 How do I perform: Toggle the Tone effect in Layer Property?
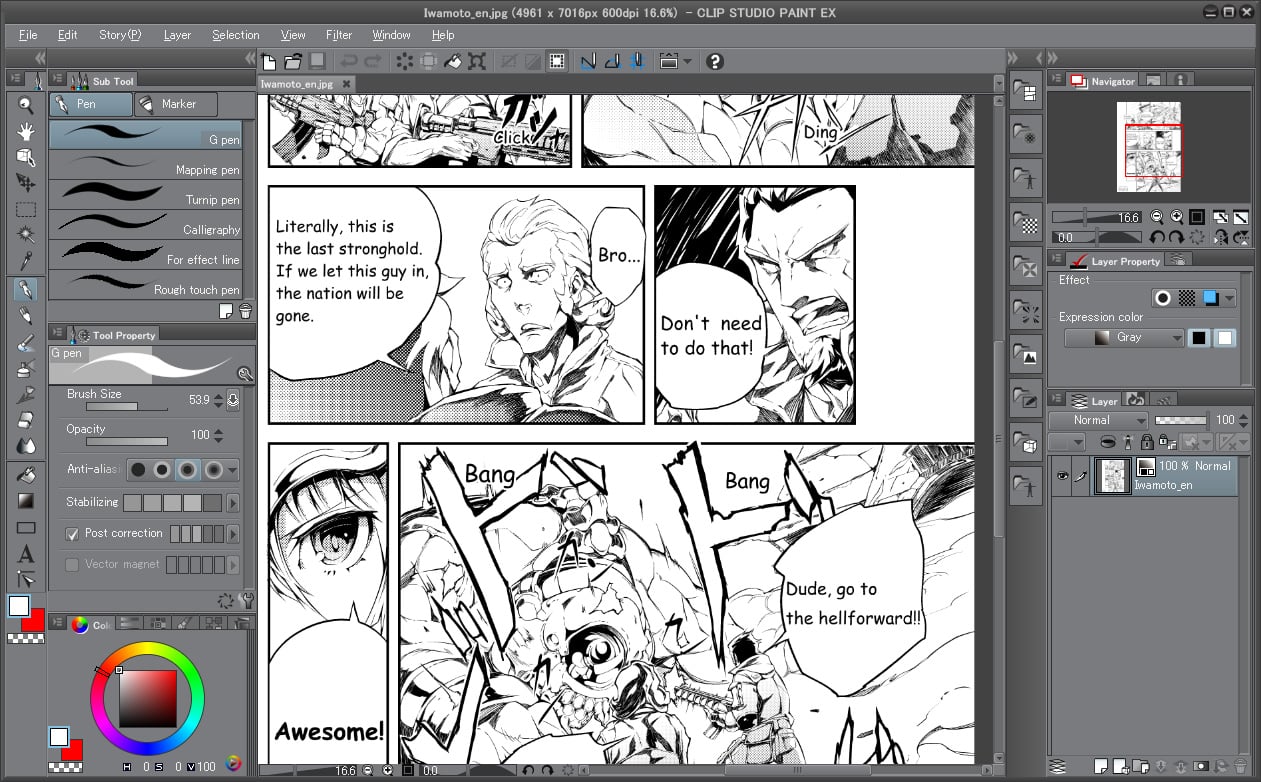1187,298
